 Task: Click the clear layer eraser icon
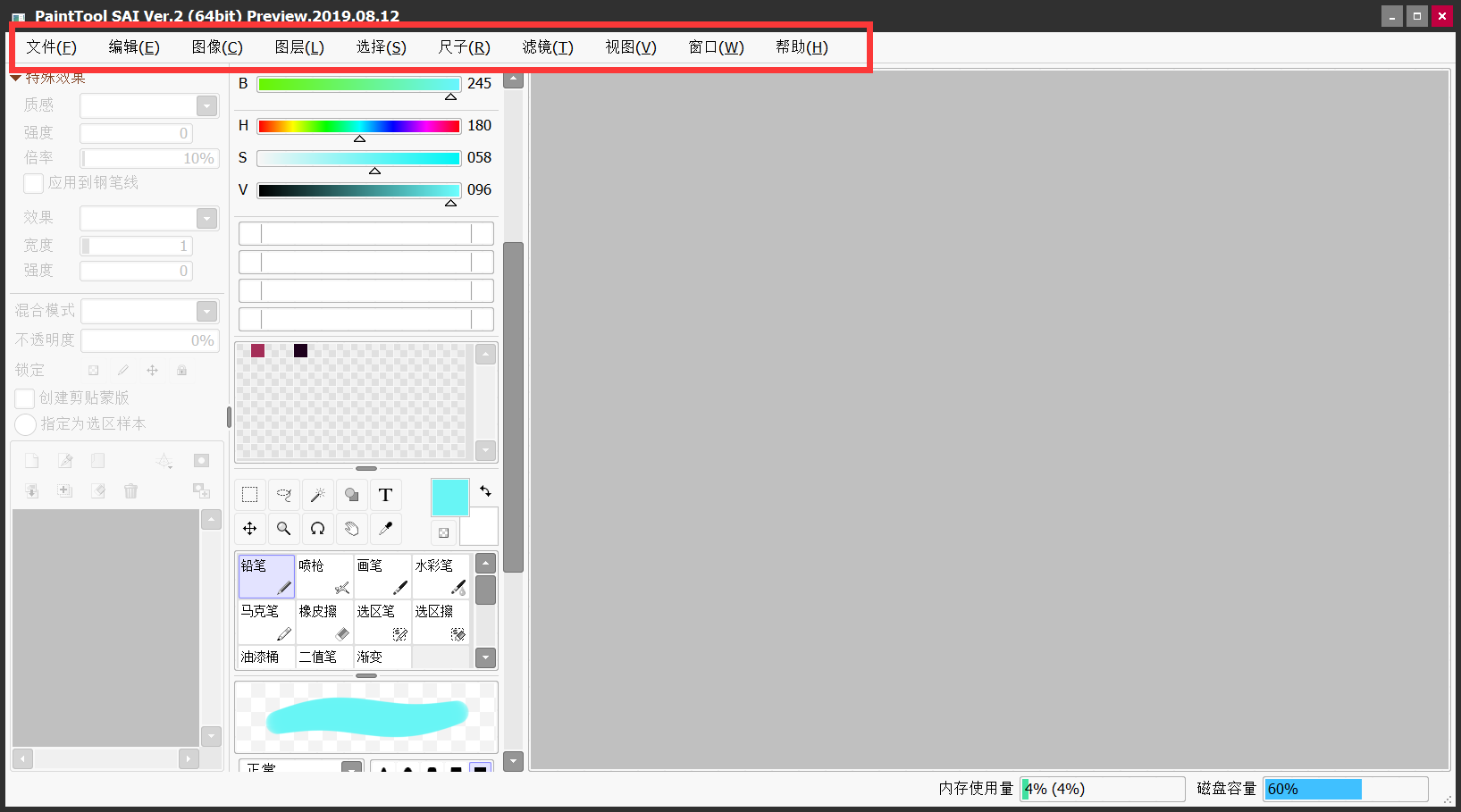98,491
